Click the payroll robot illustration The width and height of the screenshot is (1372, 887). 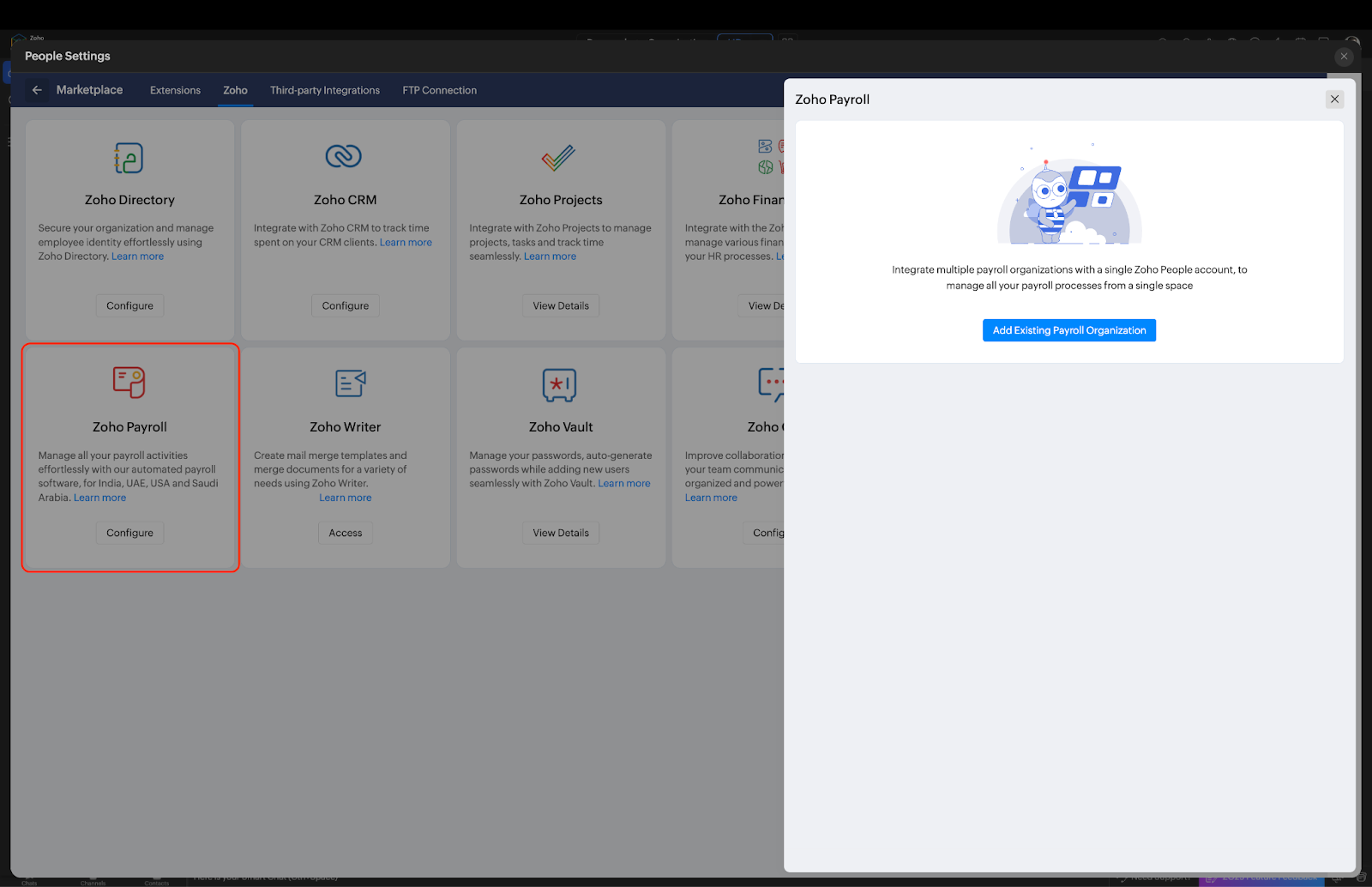1069,196
